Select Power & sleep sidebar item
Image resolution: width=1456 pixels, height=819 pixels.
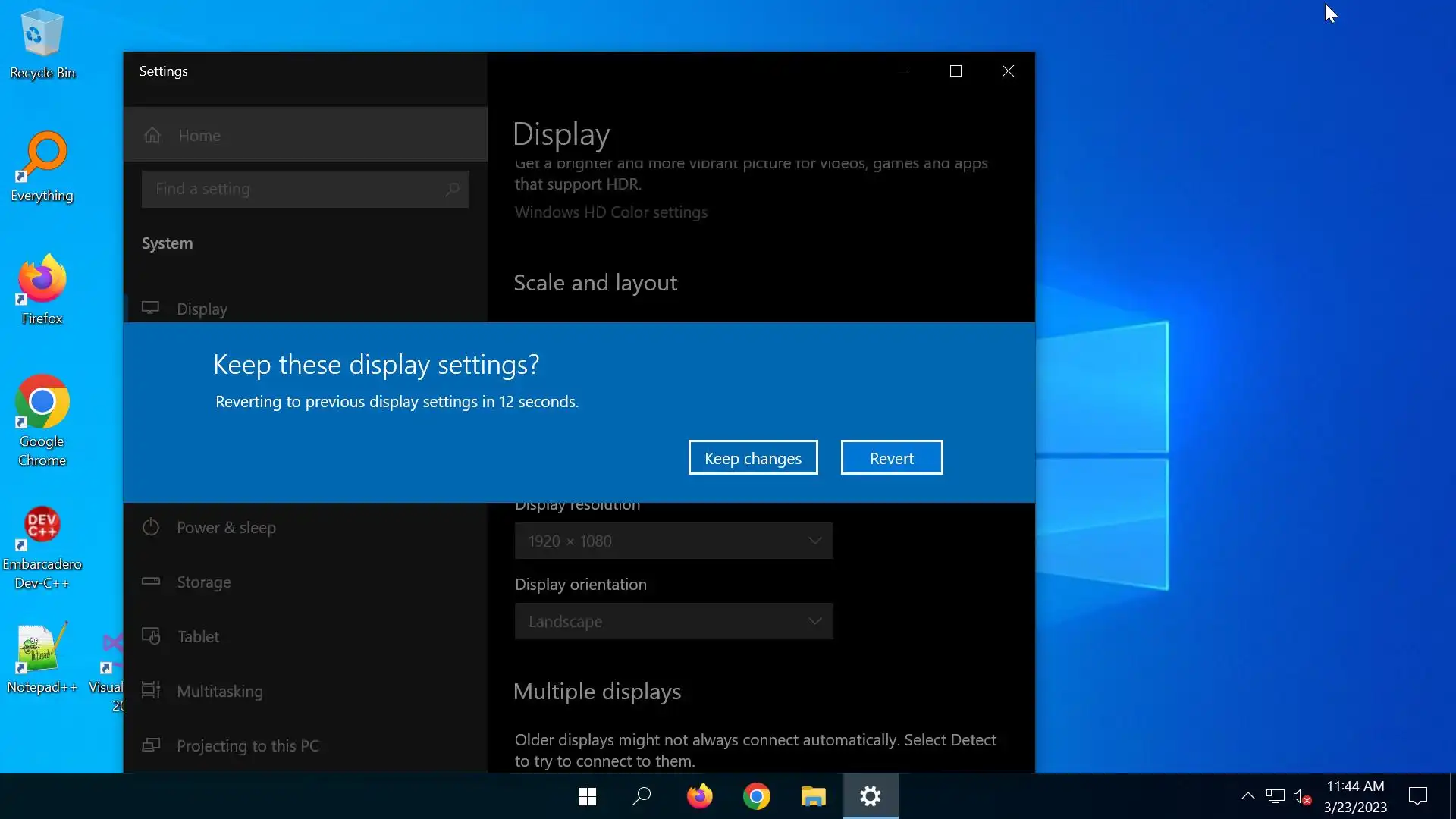coord(226,528)
